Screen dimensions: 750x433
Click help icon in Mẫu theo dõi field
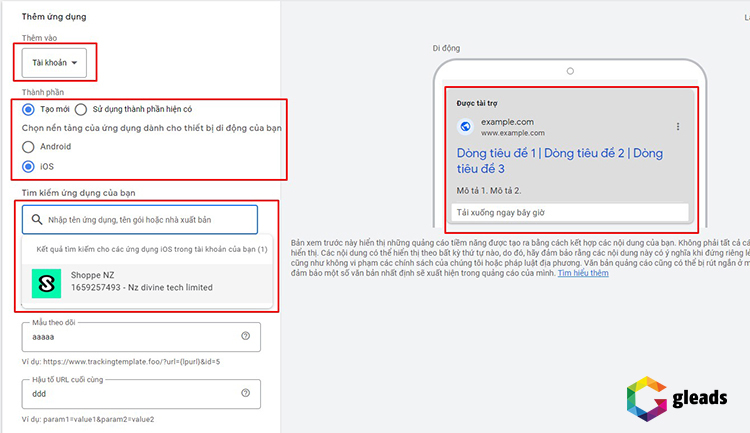(x=246, y=336)
